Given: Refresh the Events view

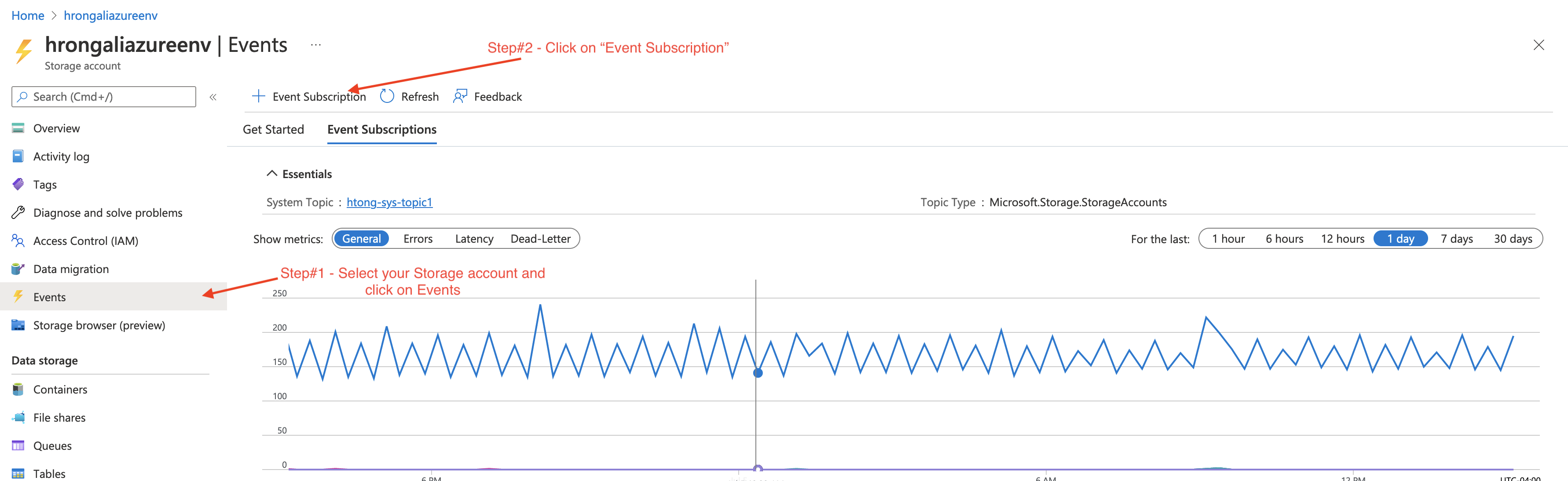Looking at the screenshot, I should tap(419, 96).
